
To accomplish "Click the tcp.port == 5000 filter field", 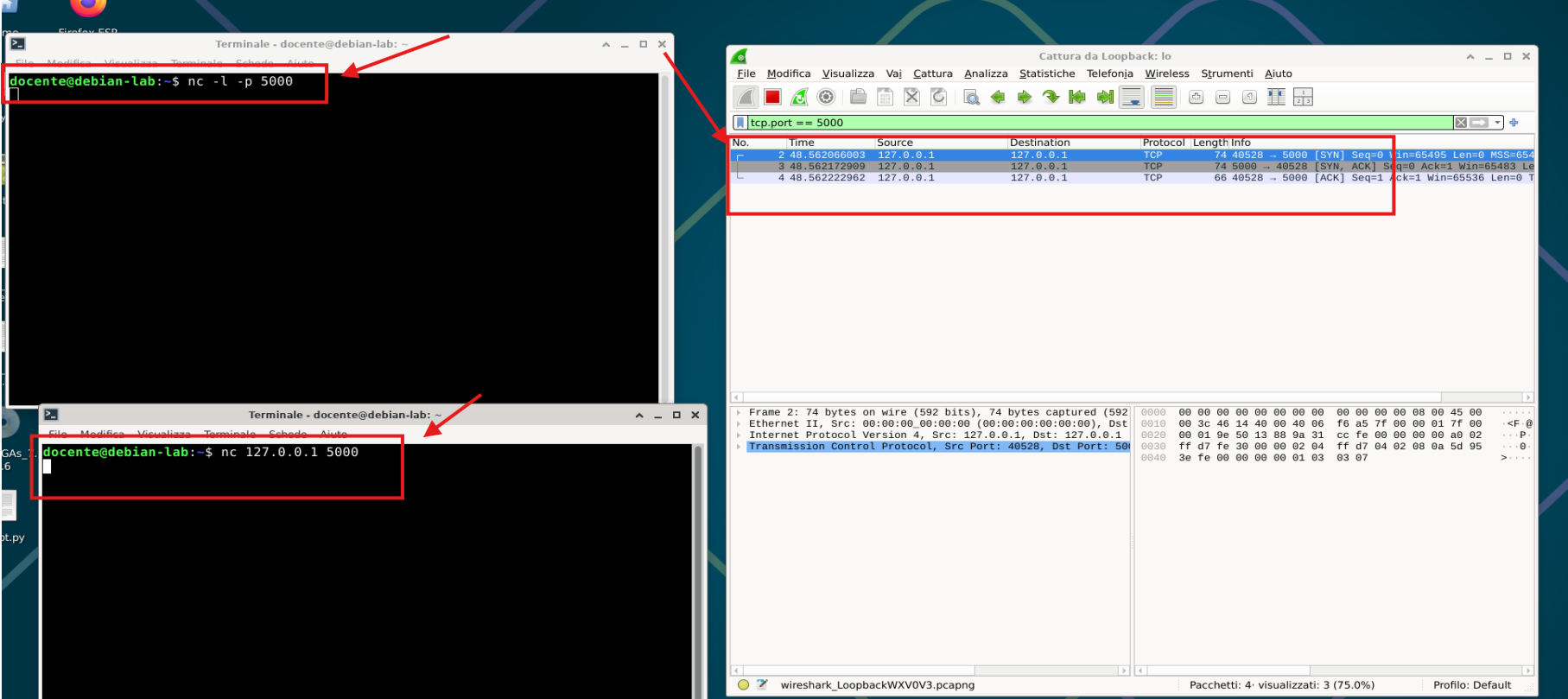I will tap(1100, 123).
